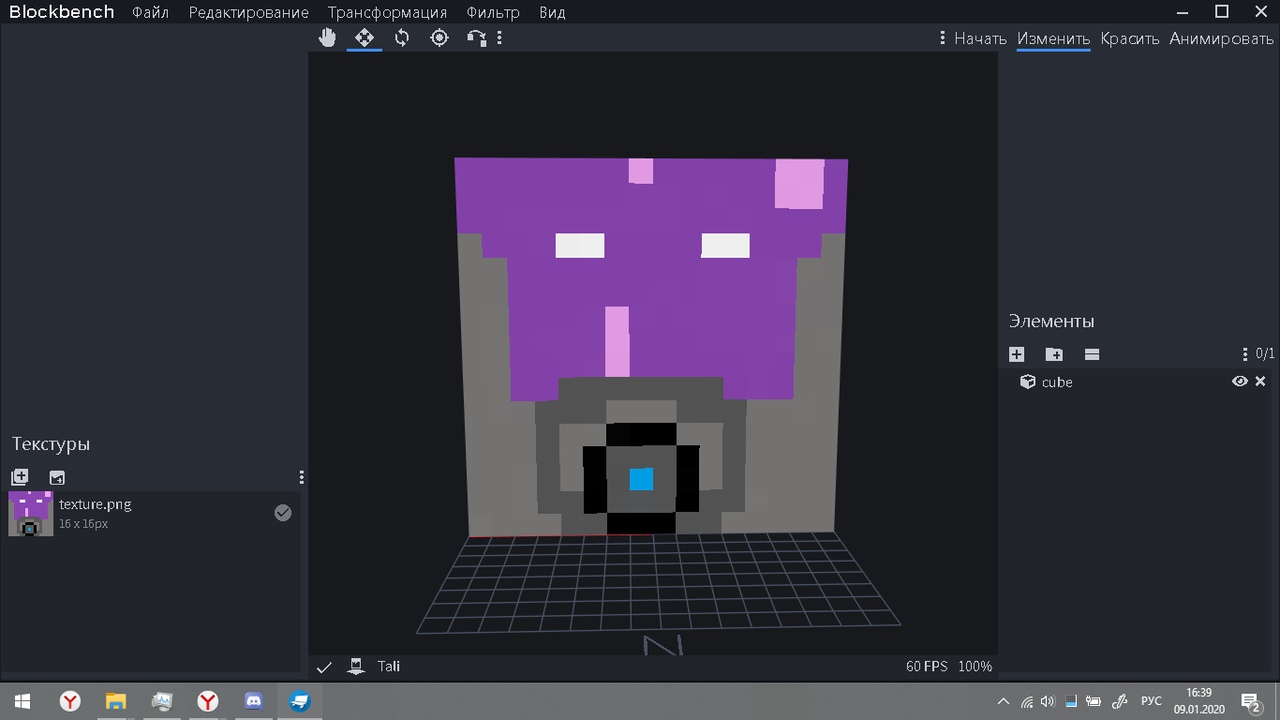Viewport: 1280px width, 720px height.
Task: Open the Wi-Fi network tray icon
Action: (x=1027, y=702)
